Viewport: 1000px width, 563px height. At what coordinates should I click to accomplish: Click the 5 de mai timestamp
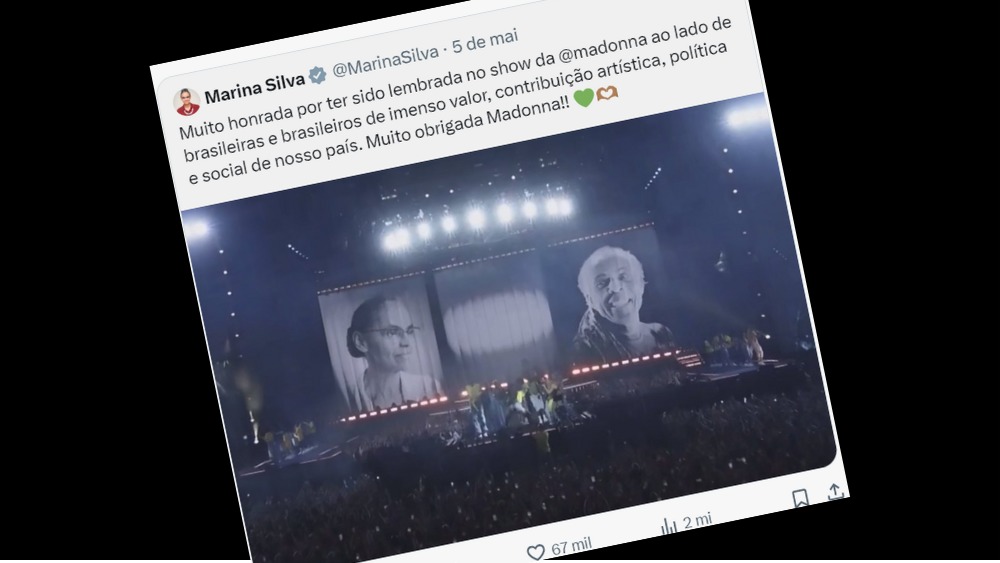[485, 42]
